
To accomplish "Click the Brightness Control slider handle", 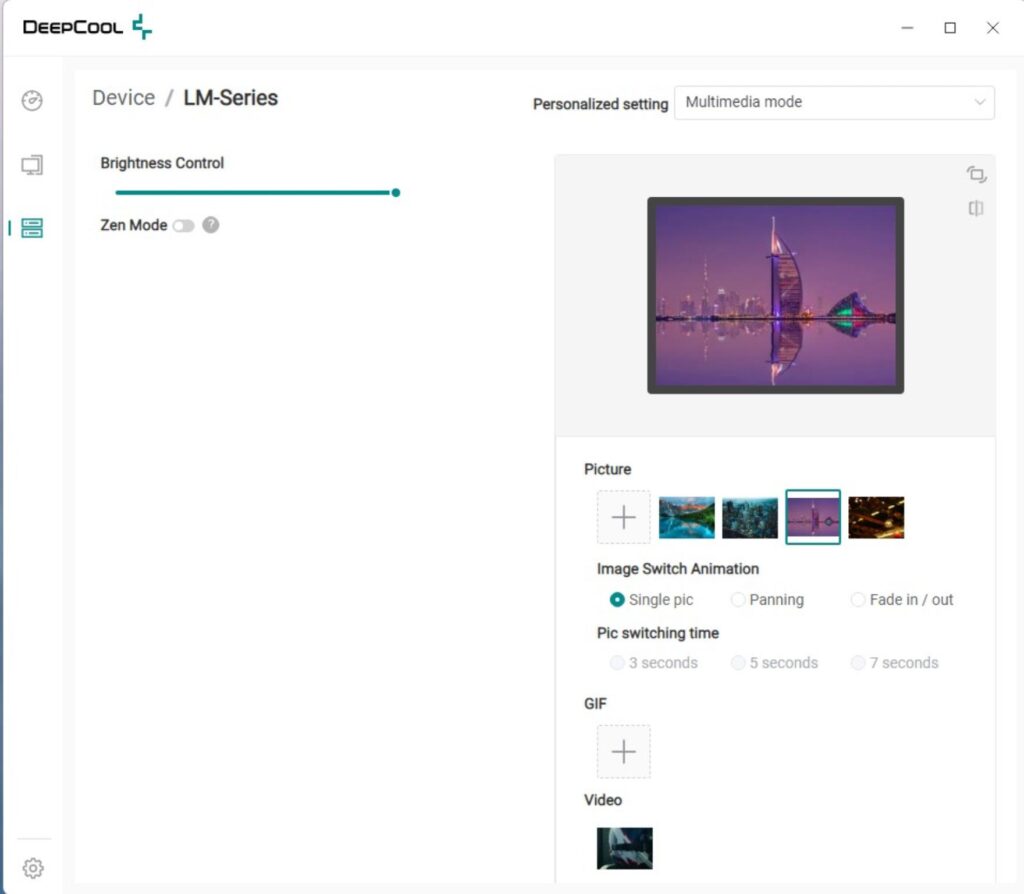I will (396, 193).
